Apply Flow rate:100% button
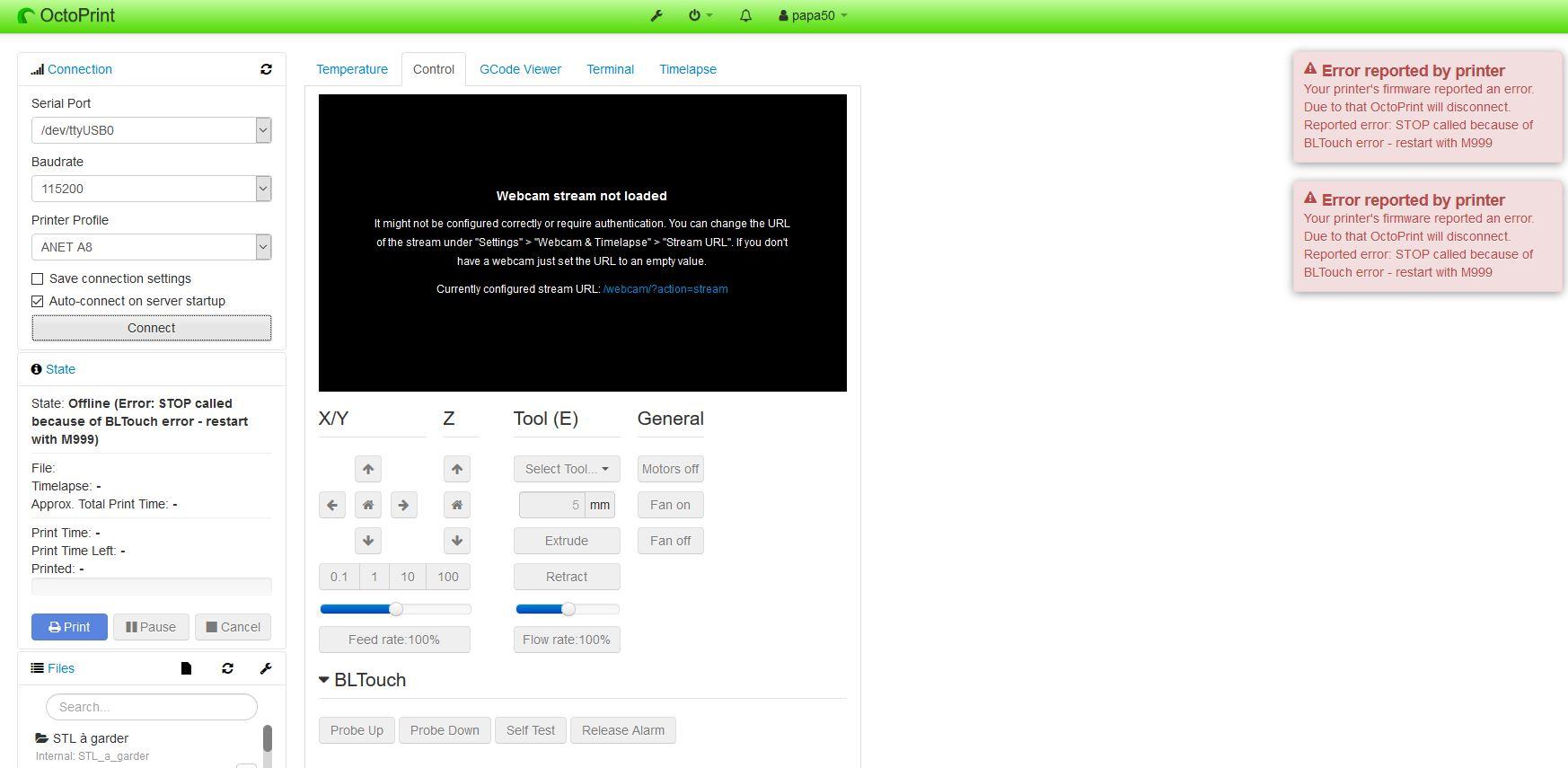Image resolution: width=1568 pixels, height=768 pixels. [567, 640]
